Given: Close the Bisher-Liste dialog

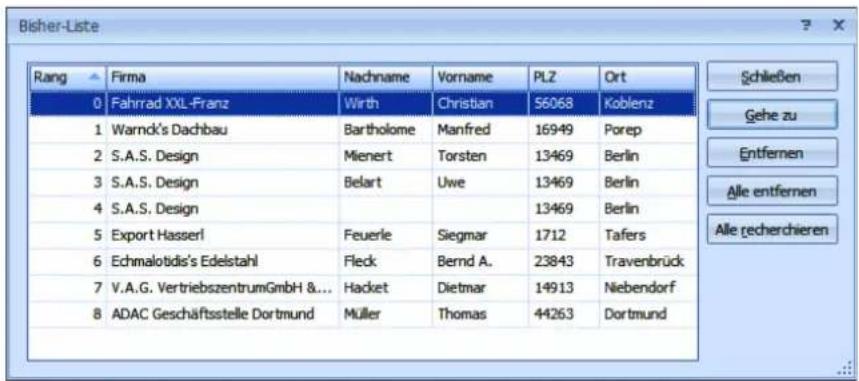Looking at the screenshot, I should tap(838, 25).
